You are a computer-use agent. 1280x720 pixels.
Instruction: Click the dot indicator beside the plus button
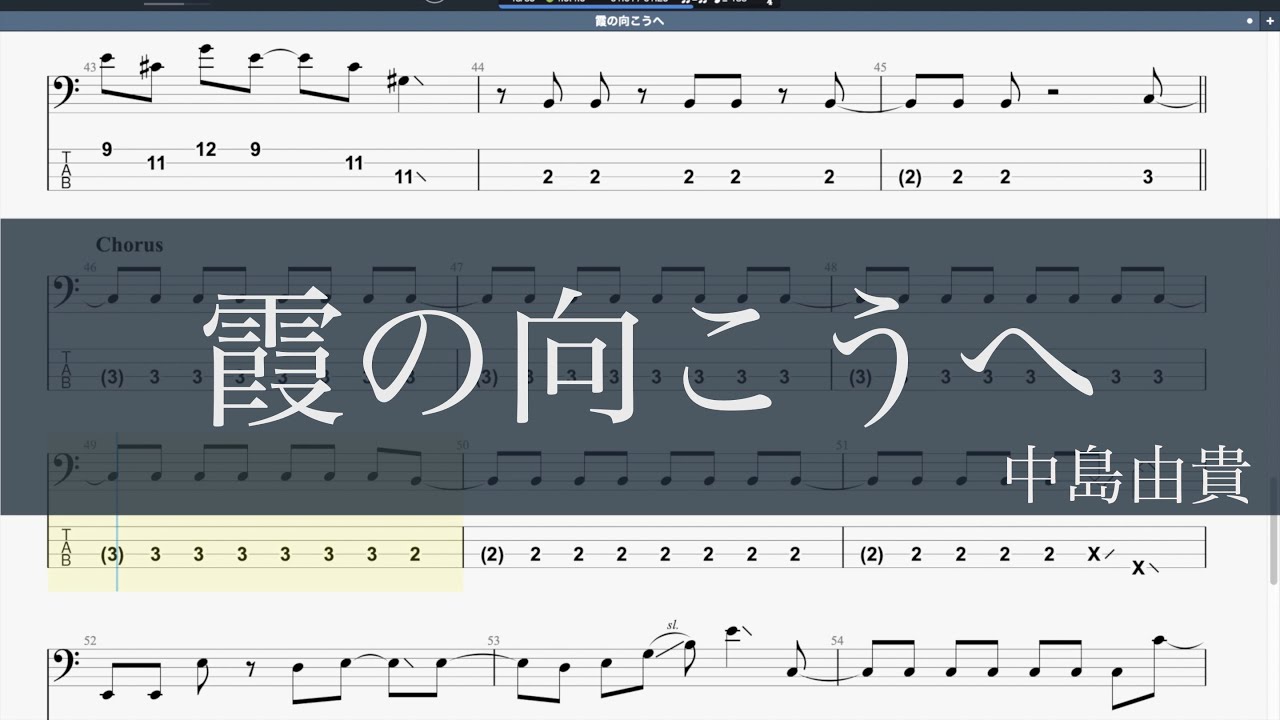pyautogui.click(x=1250, y=21)
